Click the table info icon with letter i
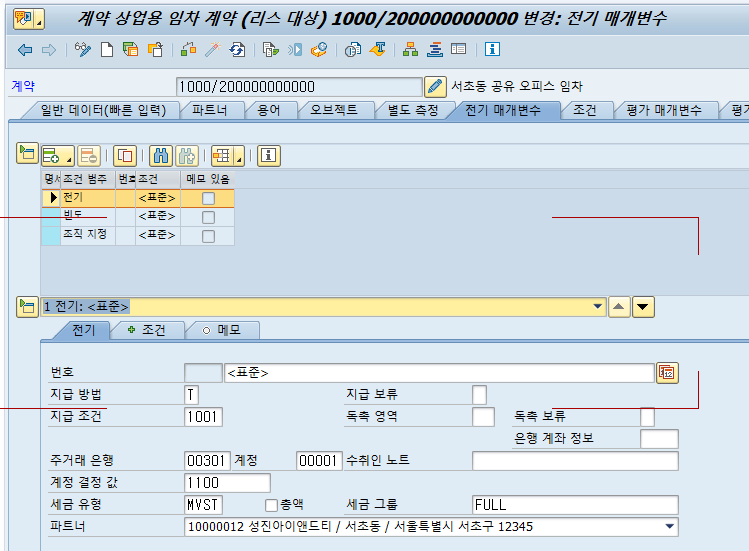 click(x=269, y=156)
